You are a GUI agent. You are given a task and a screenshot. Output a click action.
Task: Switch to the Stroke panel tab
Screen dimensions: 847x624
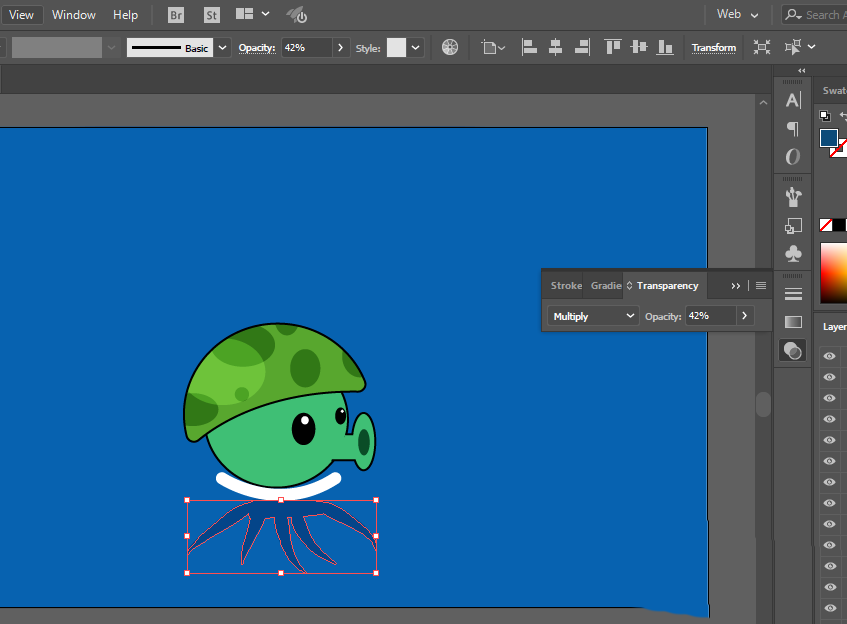pyautogui.click(x=566, y=286)
